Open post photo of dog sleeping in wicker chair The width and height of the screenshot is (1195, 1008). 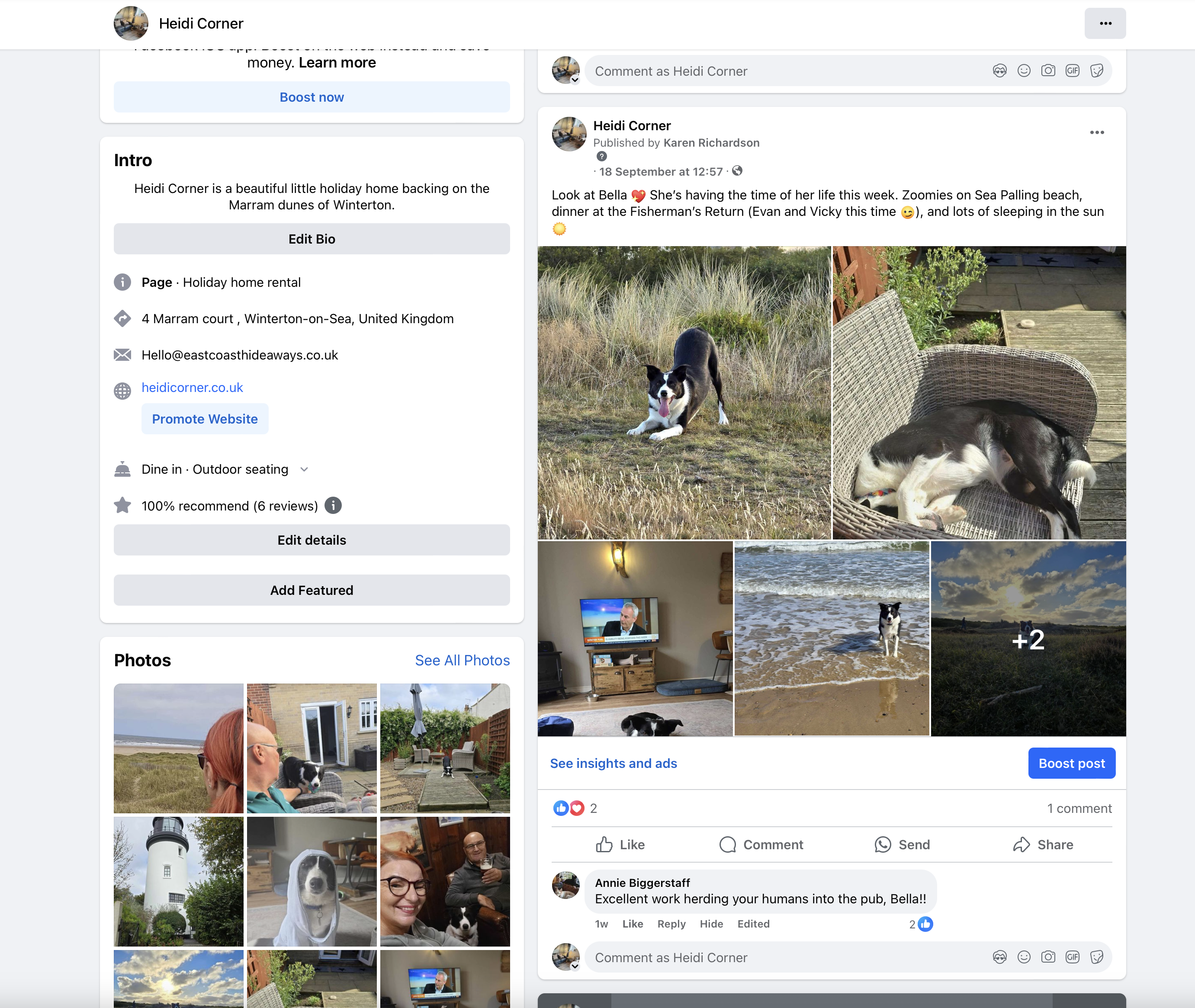[979, 392]
